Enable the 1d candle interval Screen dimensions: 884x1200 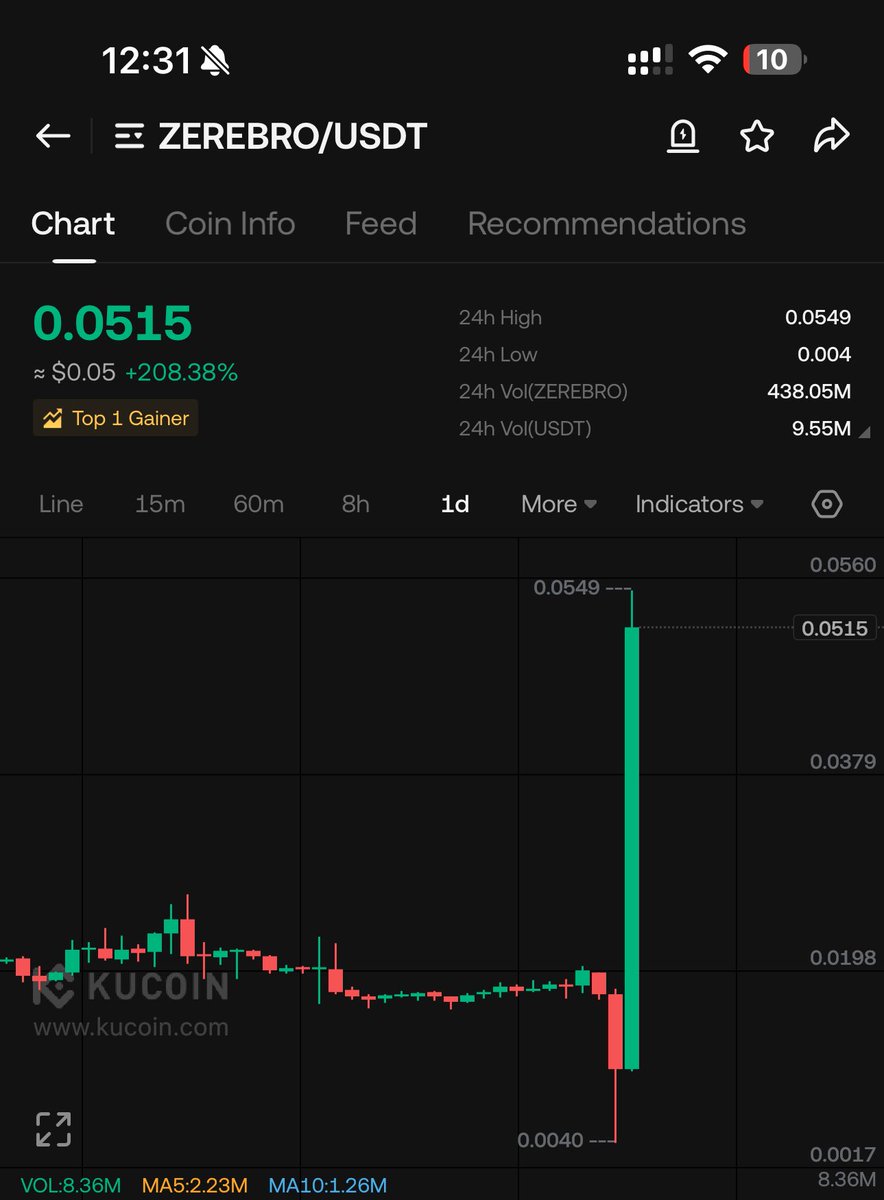pos(454,504)
